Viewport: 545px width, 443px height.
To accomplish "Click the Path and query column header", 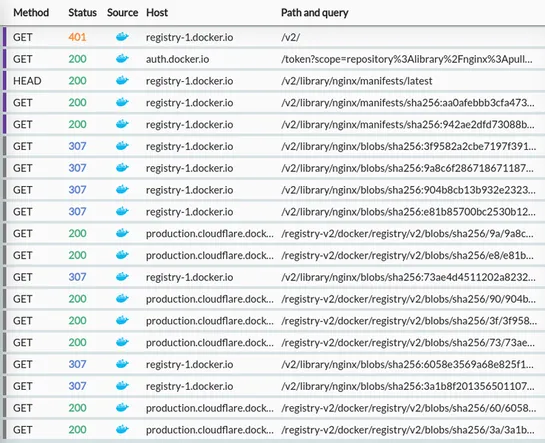I will 315,13.
